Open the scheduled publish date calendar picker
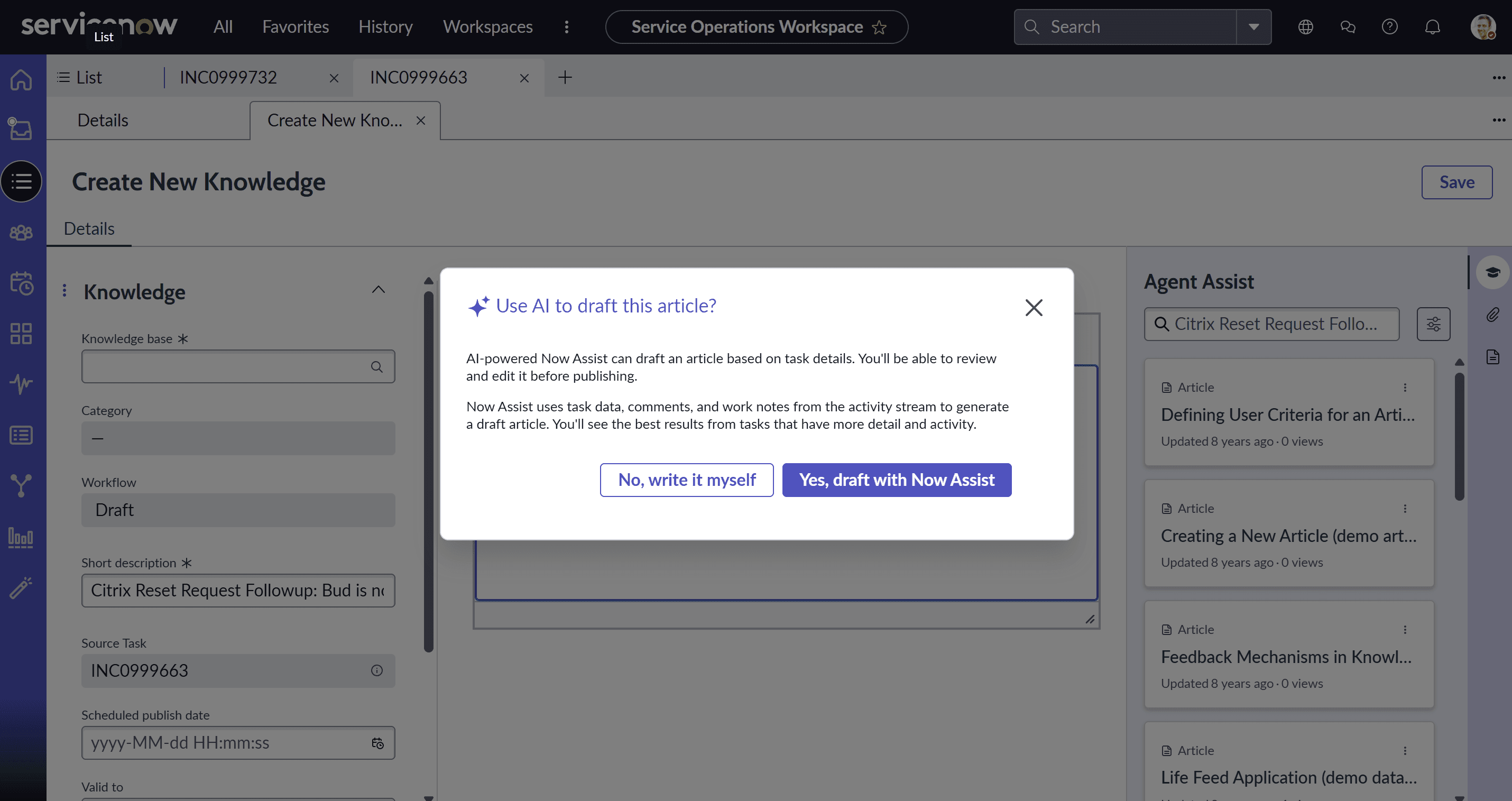Image resolution: width=1512 pixels, height=801 pixels. click(x=377, y=743)
